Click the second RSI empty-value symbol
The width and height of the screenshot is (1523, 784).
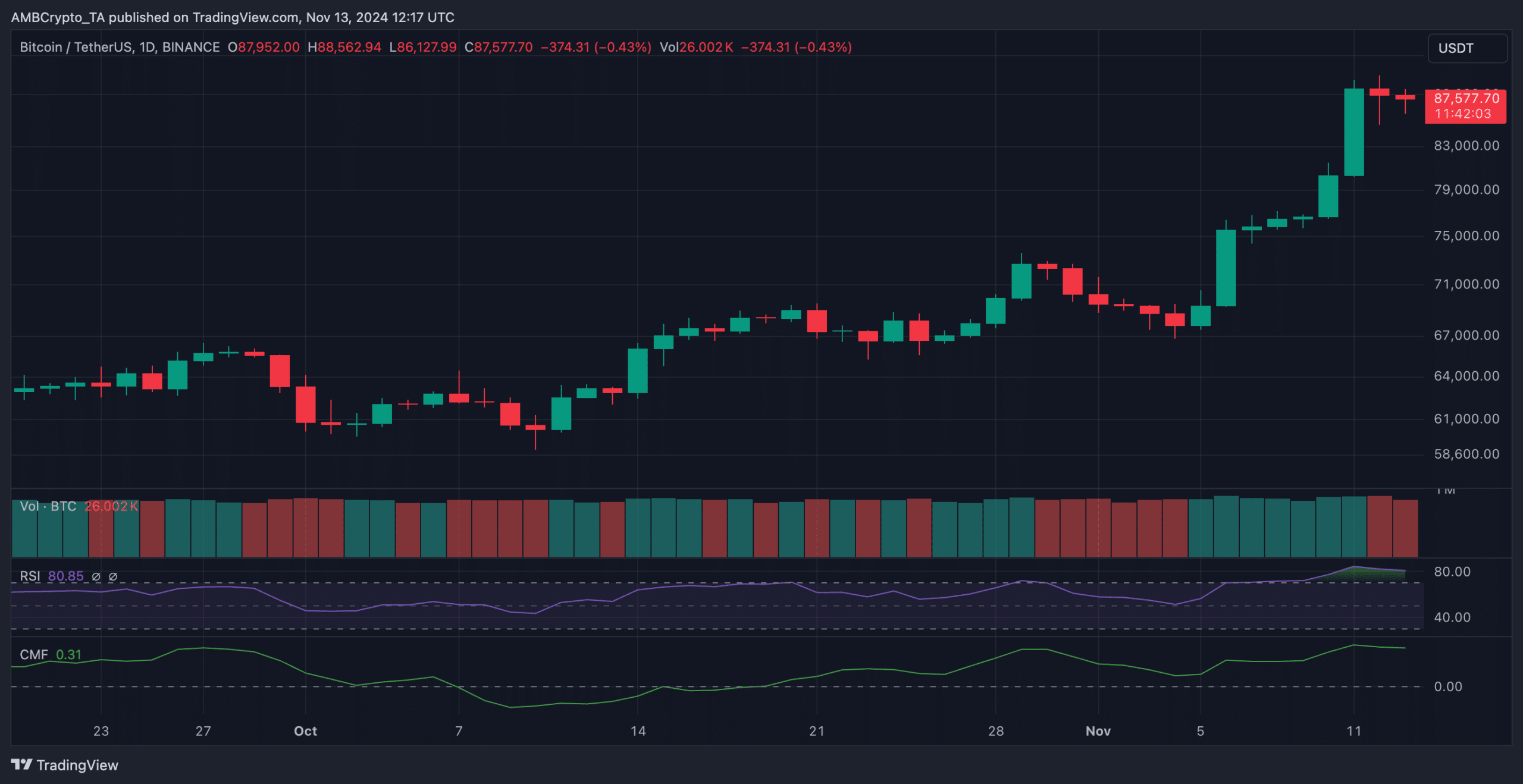pyautogui.click(x=112, y=576)
